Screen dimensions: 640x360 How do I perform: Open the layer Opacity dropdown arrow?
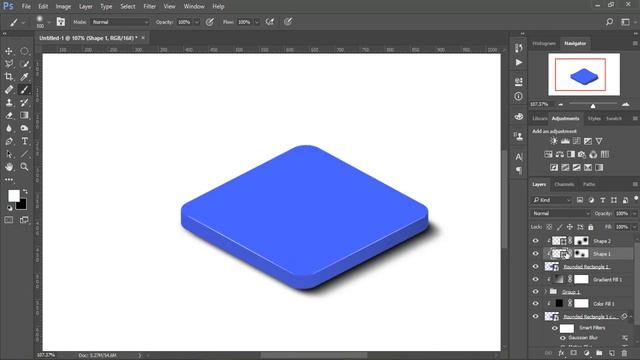(x=634, y=213)
